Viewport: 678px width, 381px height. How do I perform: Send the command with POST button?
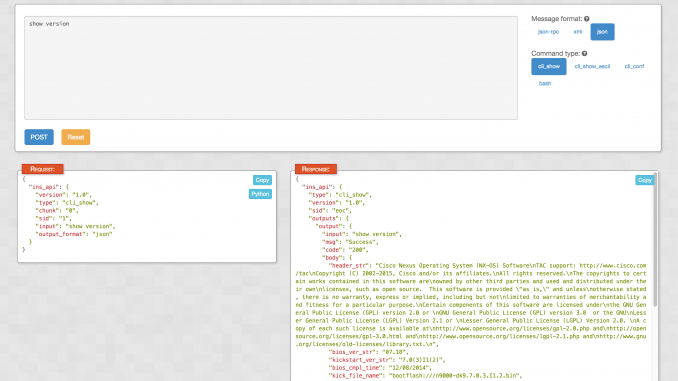[x=39, y=137]
